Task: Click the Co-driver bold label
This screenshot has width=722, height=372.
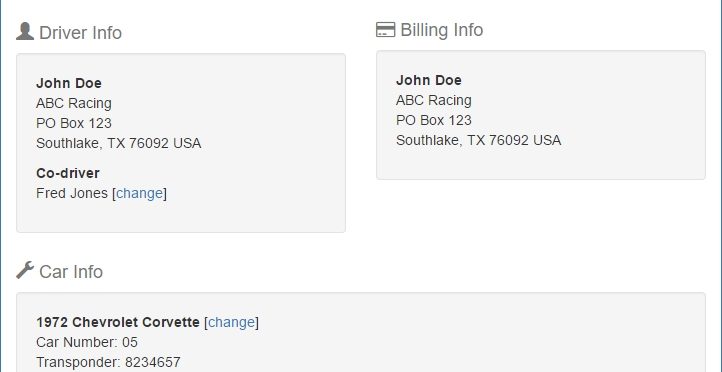Action: [68, 173]
